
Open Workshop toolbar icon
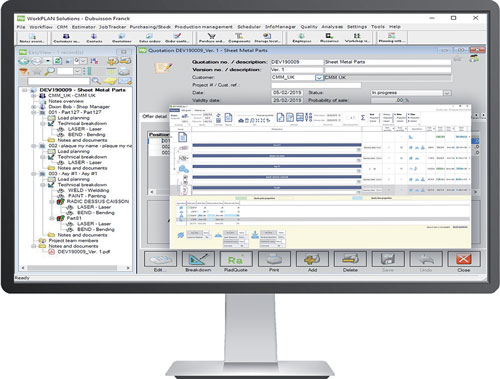point(357,37)
